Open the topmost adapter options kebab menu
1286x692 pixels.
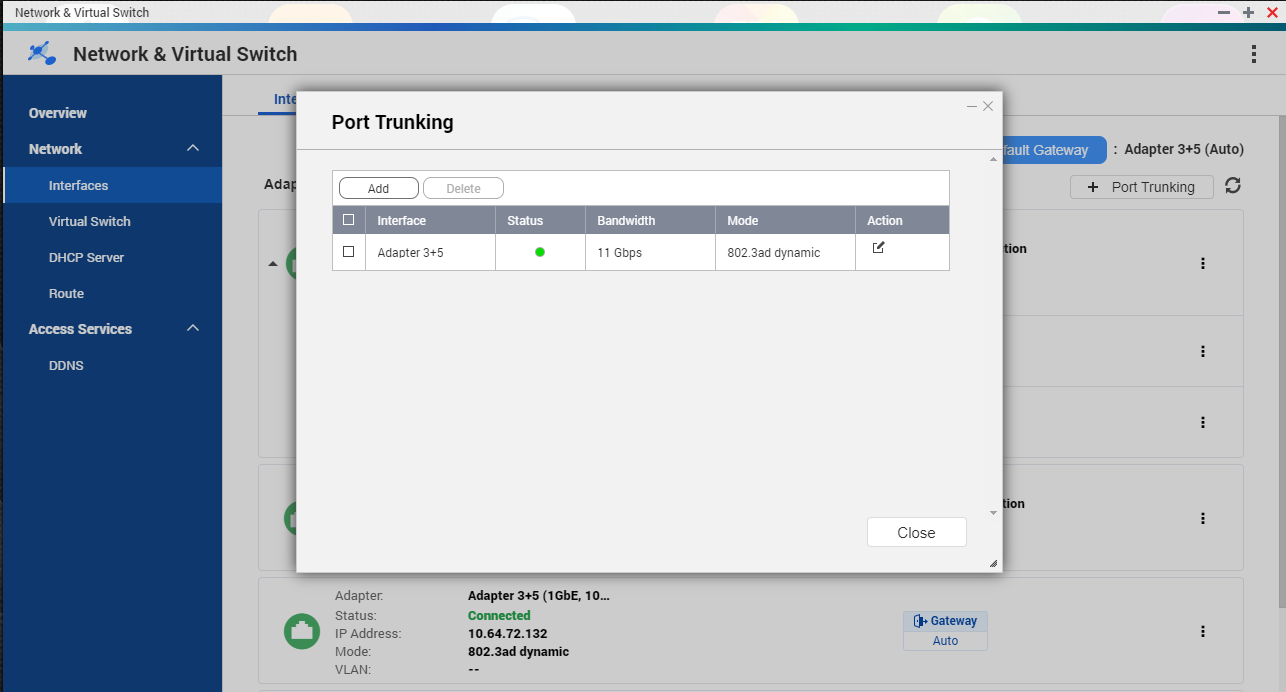click(1202, 263)
